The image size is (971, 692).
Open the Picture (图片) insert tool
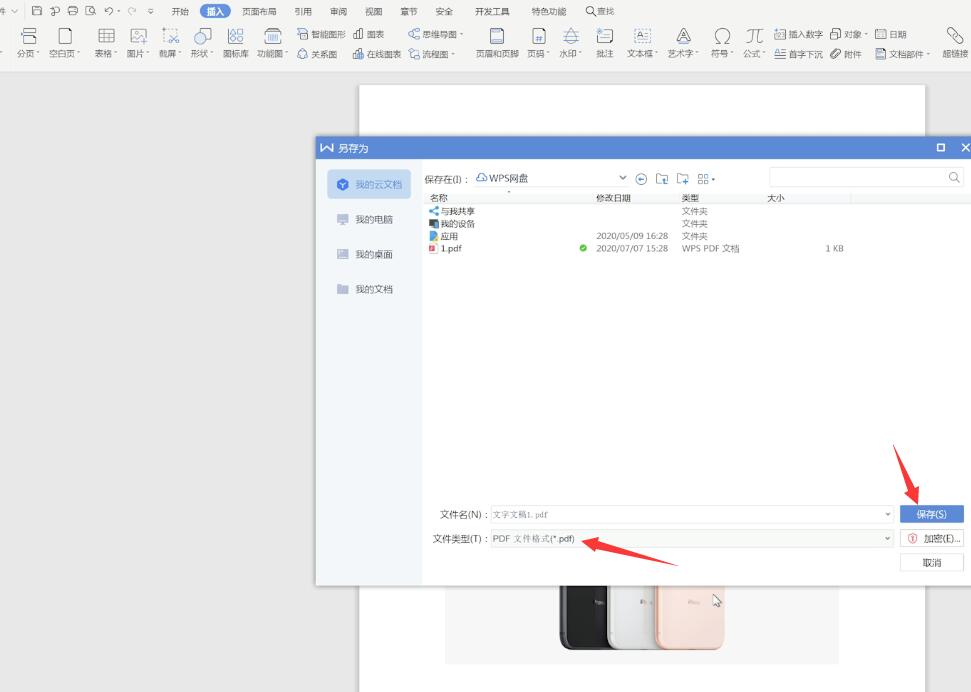click(138, 43)
